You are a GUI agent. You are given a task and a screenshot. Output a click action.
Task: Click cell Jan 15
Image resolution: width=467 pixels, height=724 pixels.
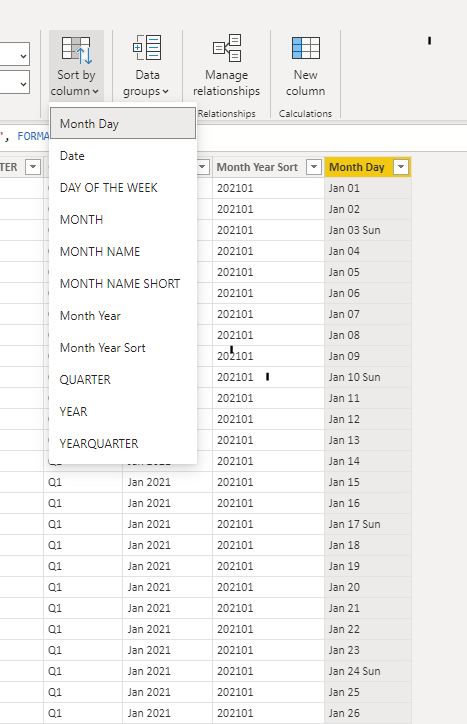coord(367,482)
